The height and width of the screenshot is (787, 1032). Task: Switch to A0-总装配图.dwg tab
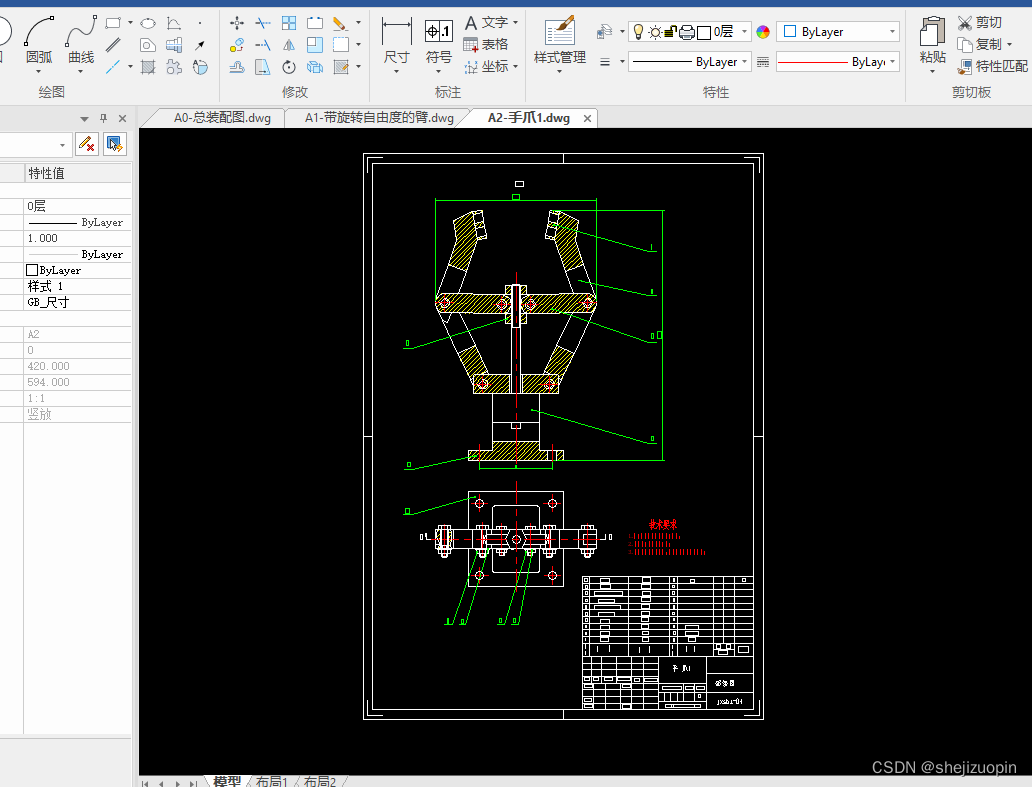[222, 118]
